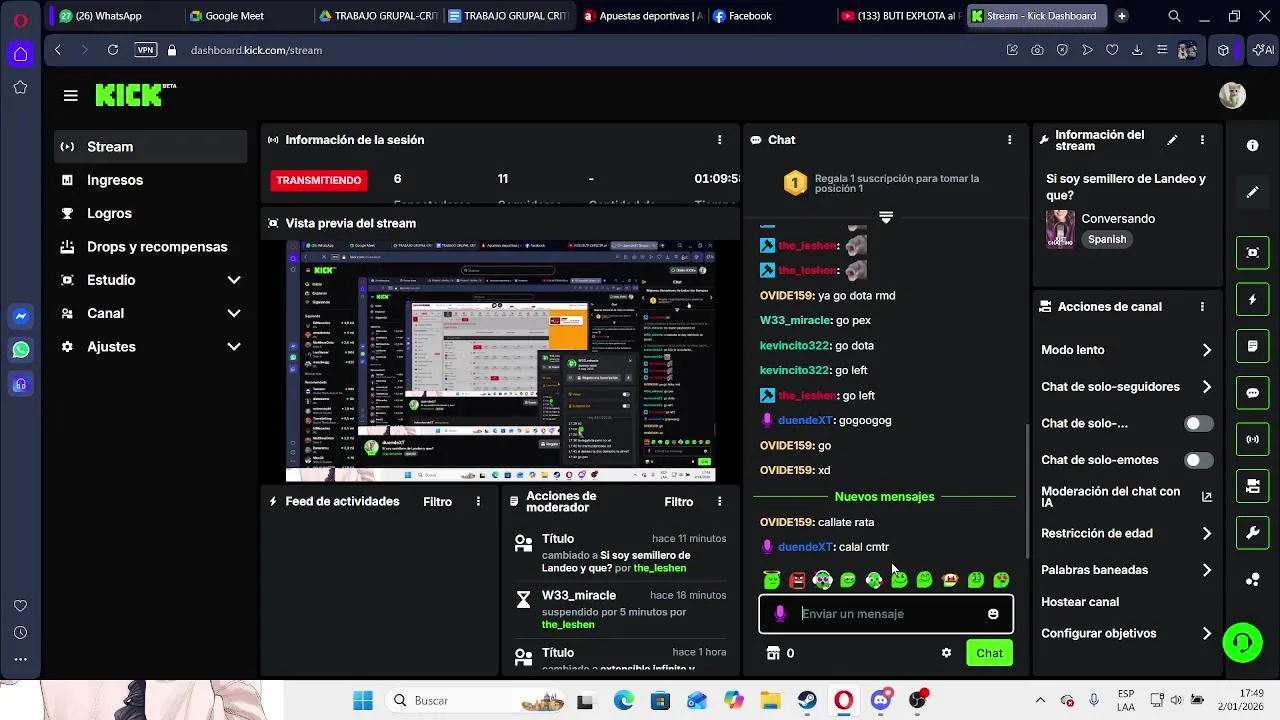Viewport: 1280px width, 720px height.
Task: Open the green headset support button
Action: point(1243,642)
